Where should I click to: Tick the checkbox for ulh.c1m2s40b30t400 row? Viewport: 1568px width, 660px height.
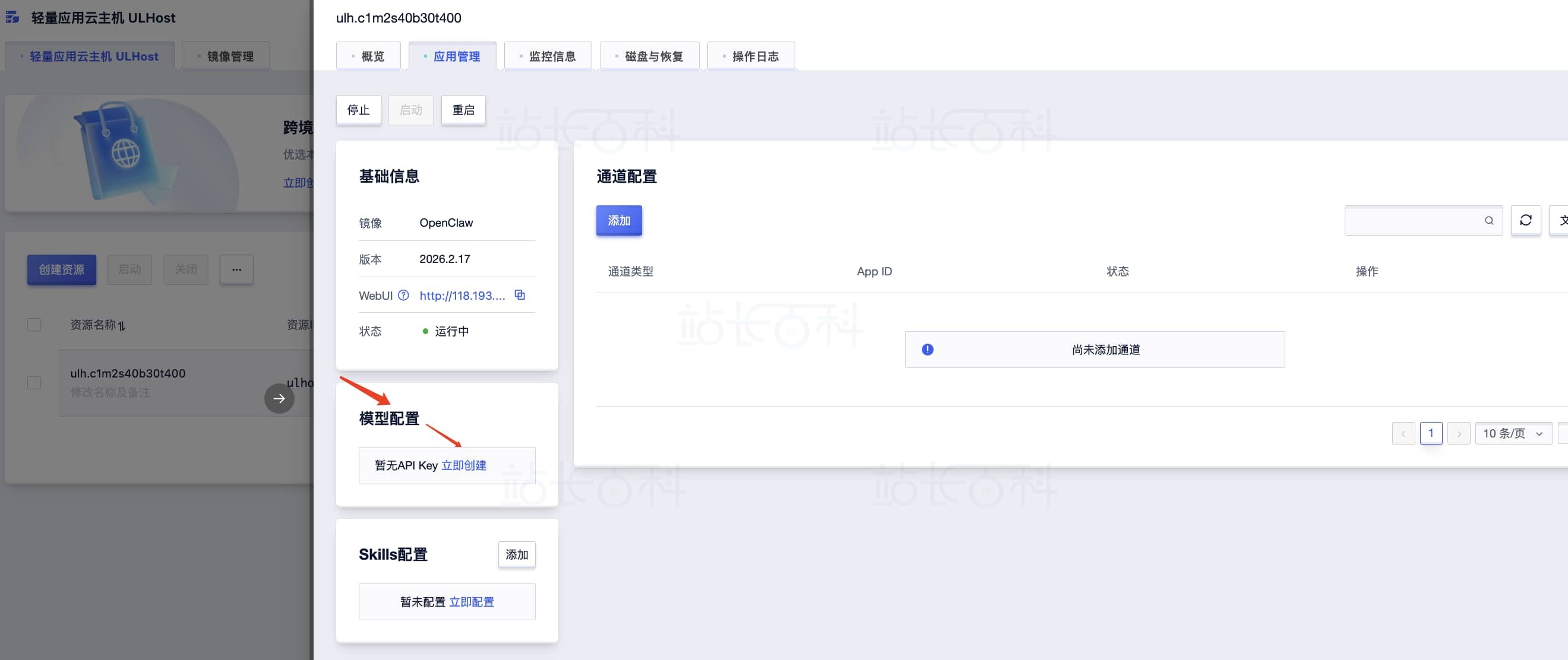(x=34, y=383)
